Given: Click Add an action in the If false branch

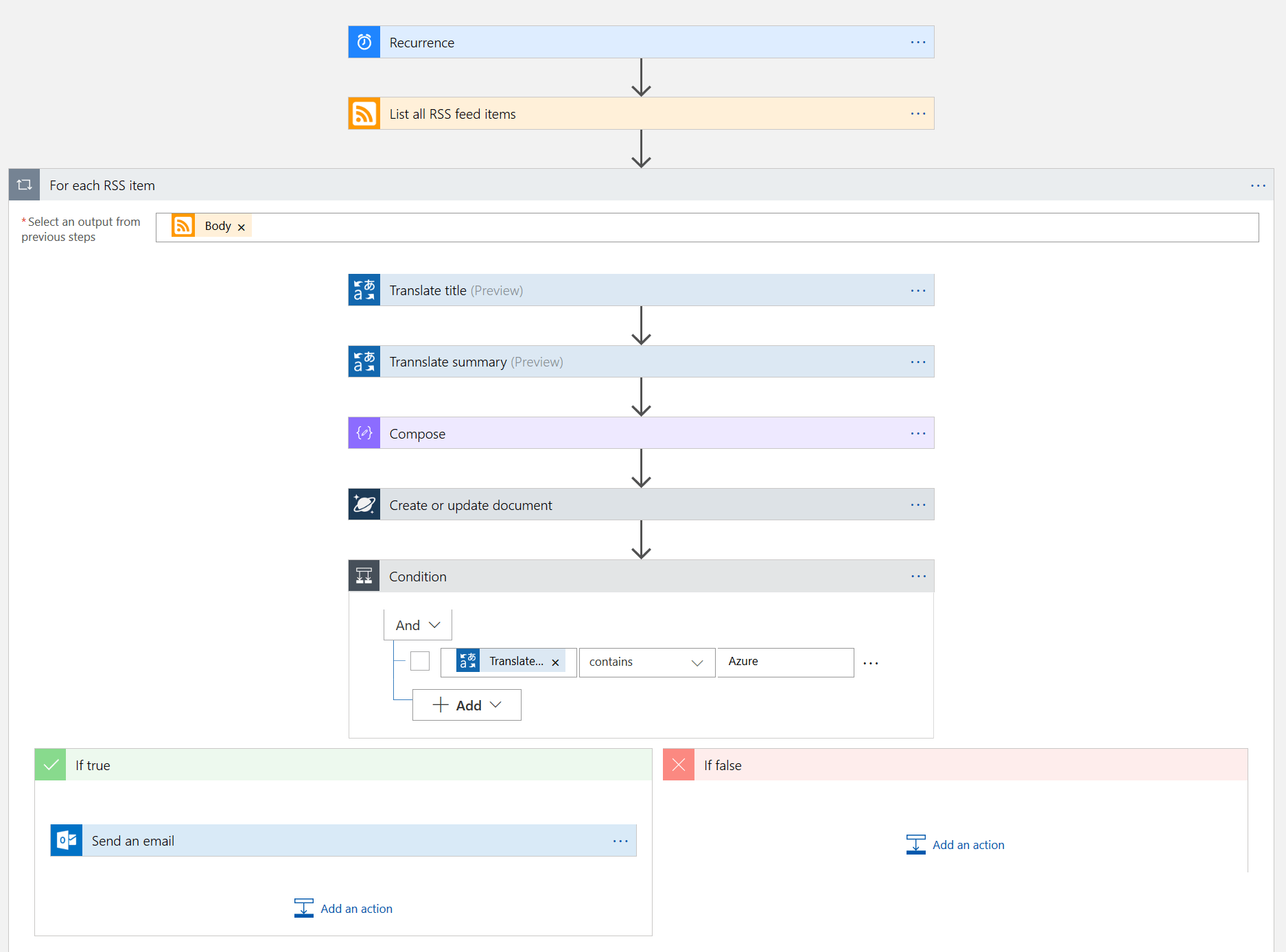Looking at the screenshot, I should click(x=955, y=844).
